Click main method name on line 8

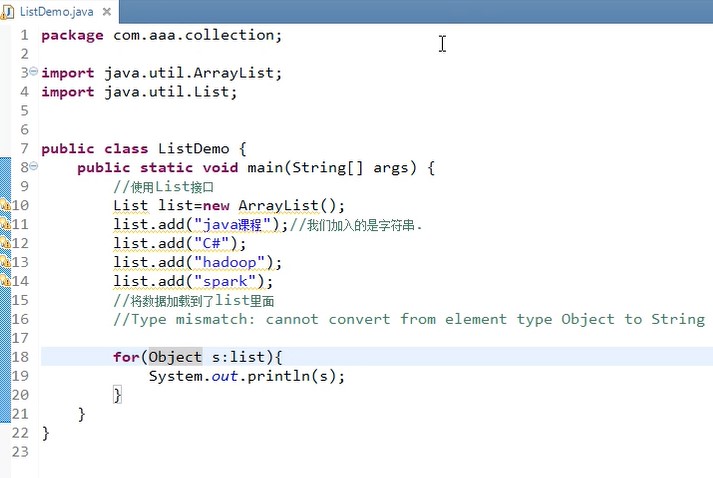pyautogui.click(x=265, y=167)
